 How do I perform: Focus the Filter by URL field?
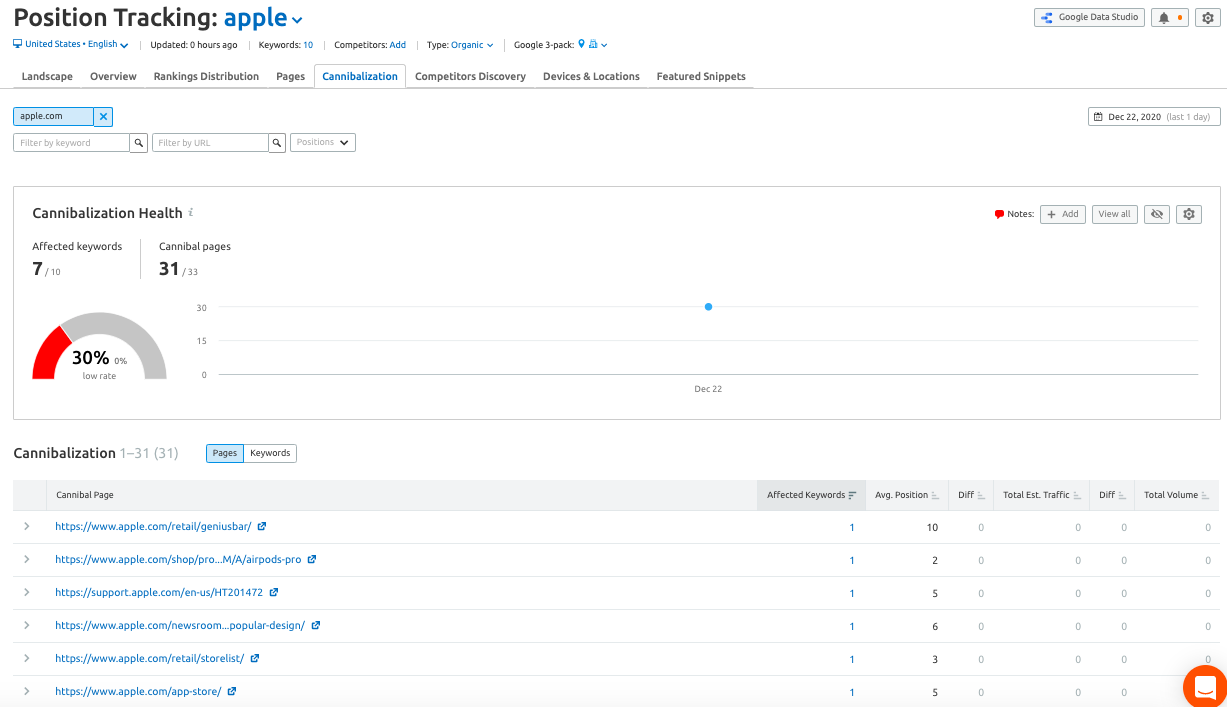[210, 143]
